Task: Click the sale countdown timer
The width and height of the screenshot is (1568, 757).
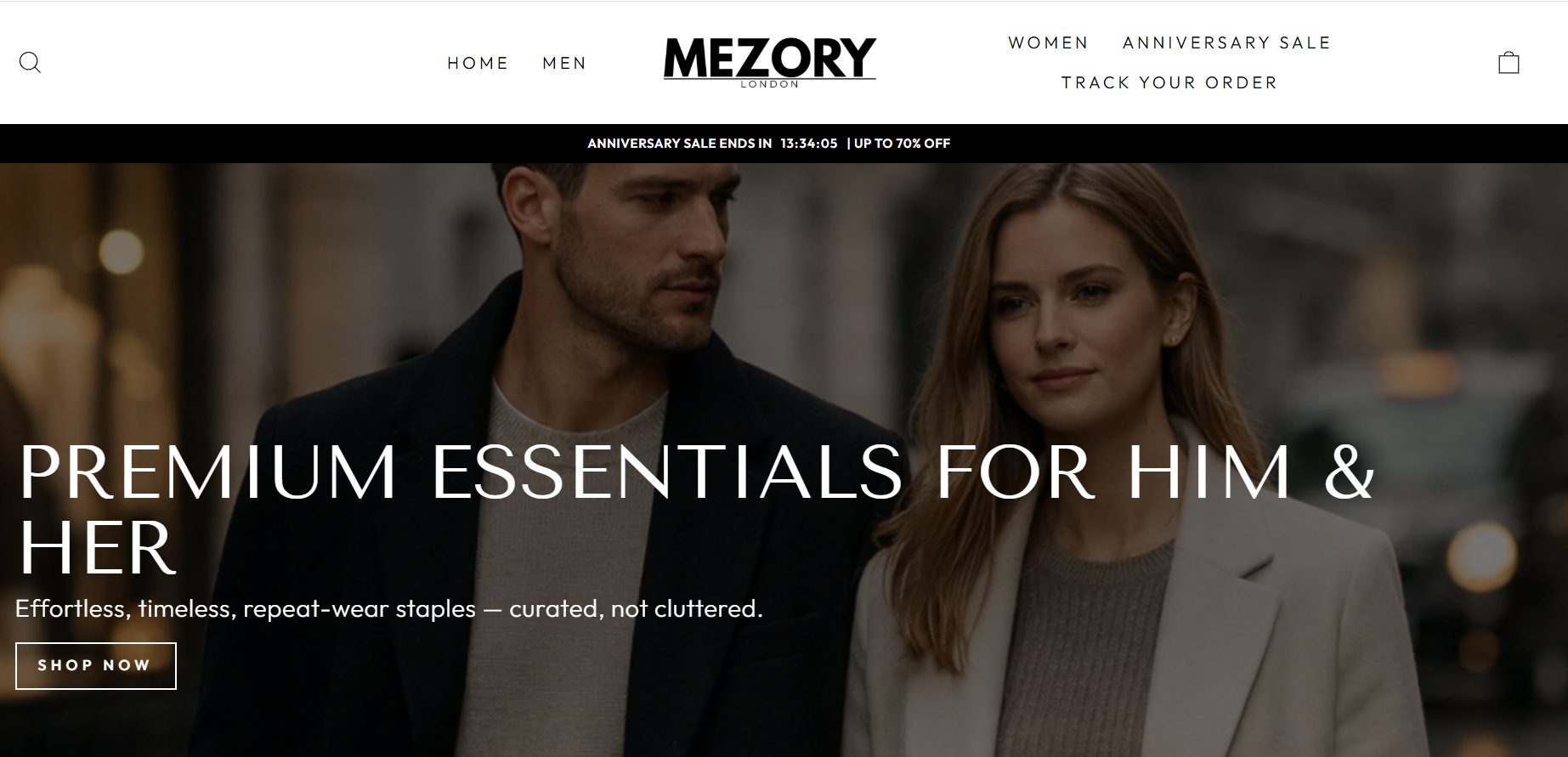Action: 809,144
